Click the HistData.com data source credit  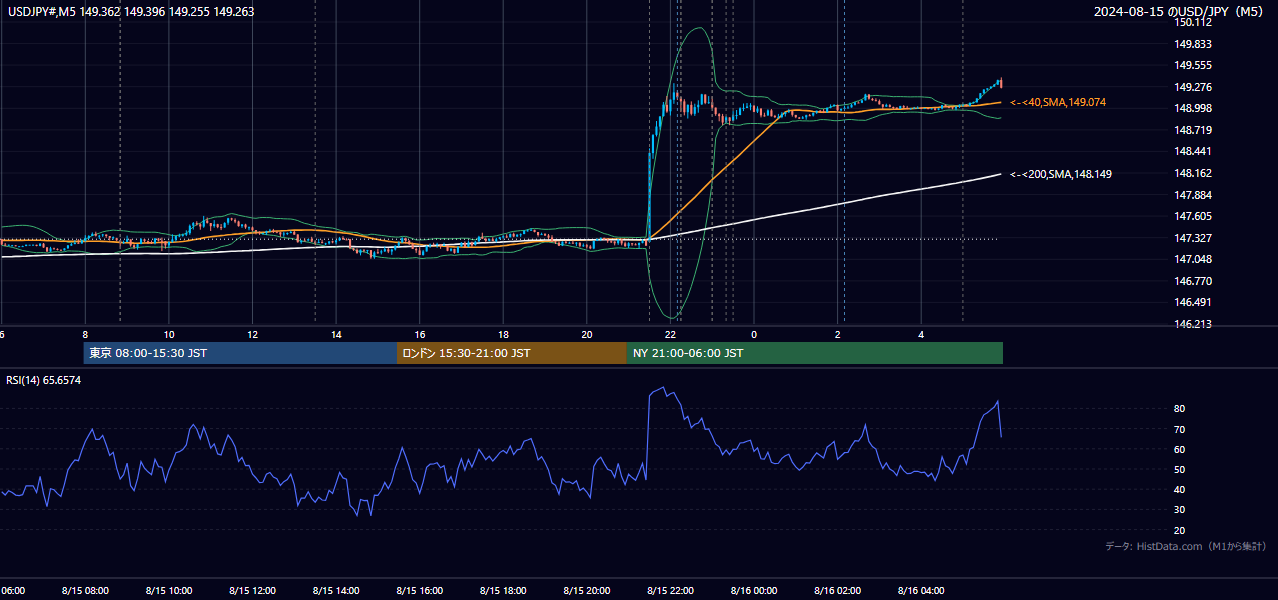[1186, 546]
